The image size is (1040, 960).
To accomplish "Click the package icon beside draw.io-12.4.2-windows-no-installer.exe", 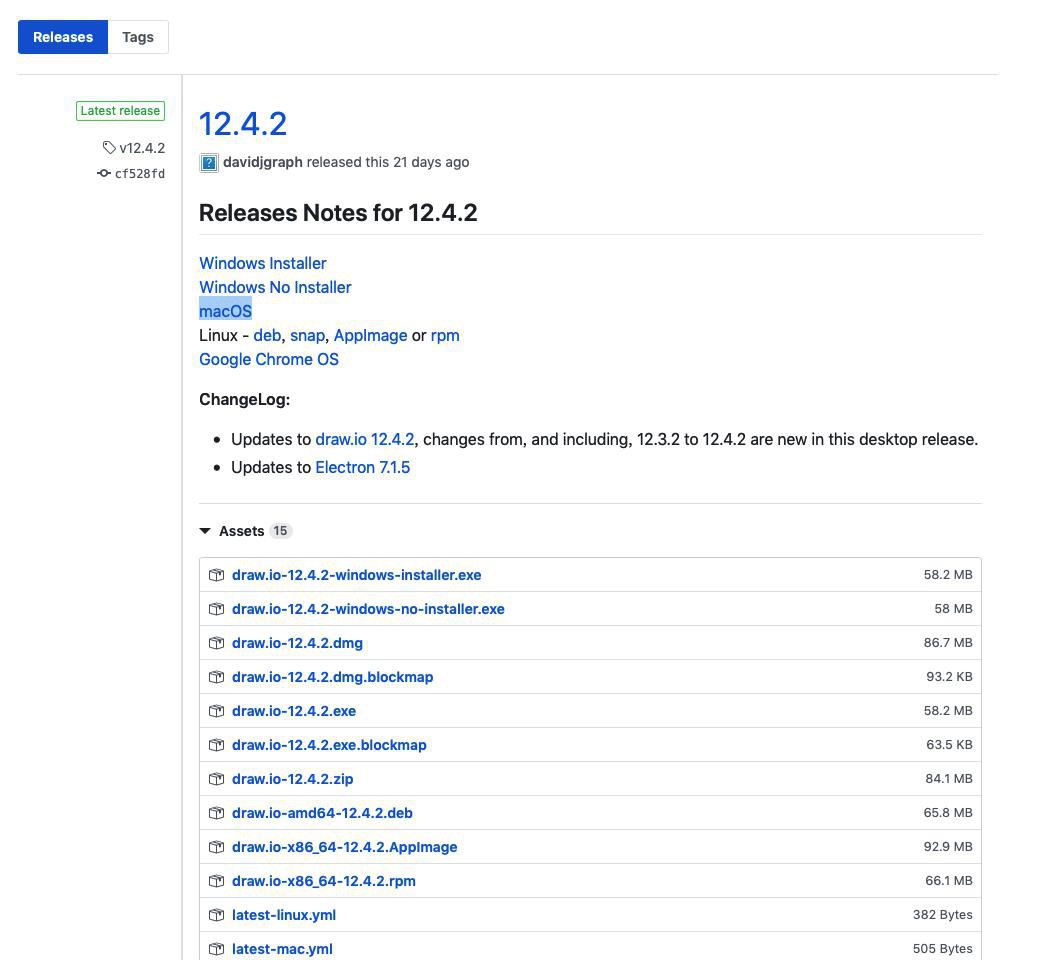I will (x=216, y=609).
